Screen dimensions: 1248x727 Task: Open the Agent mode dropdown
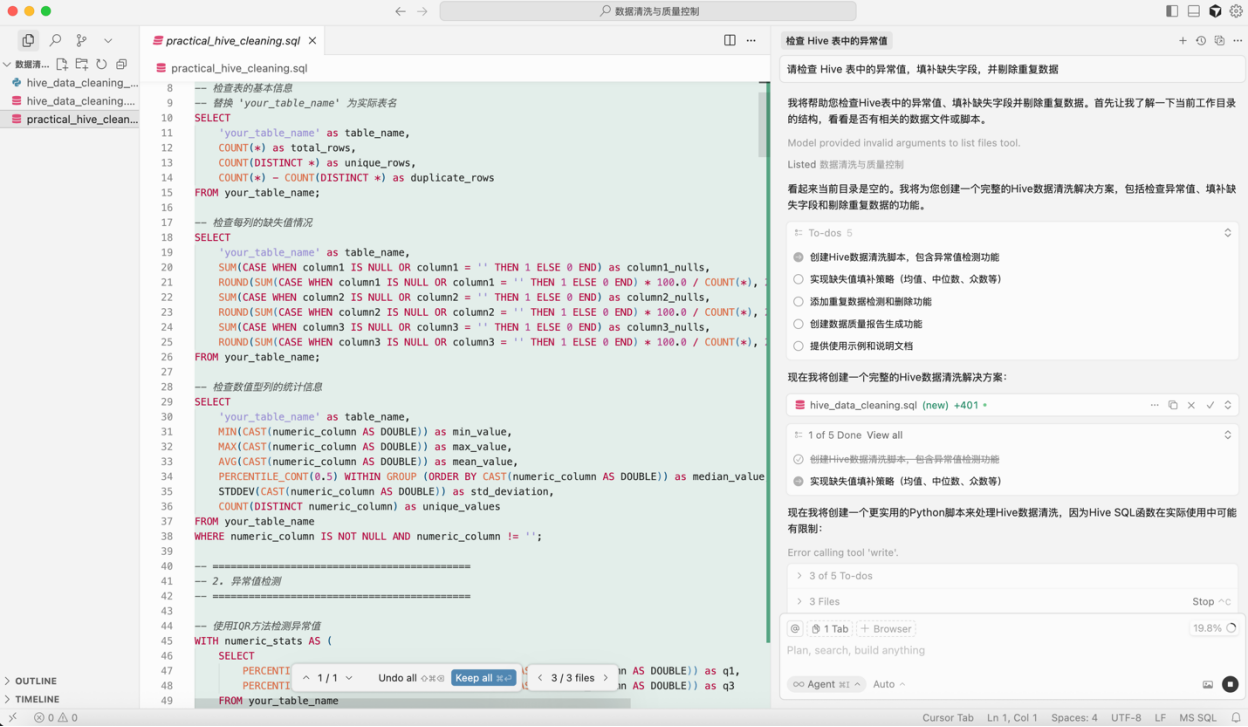(x=825, y=685)
